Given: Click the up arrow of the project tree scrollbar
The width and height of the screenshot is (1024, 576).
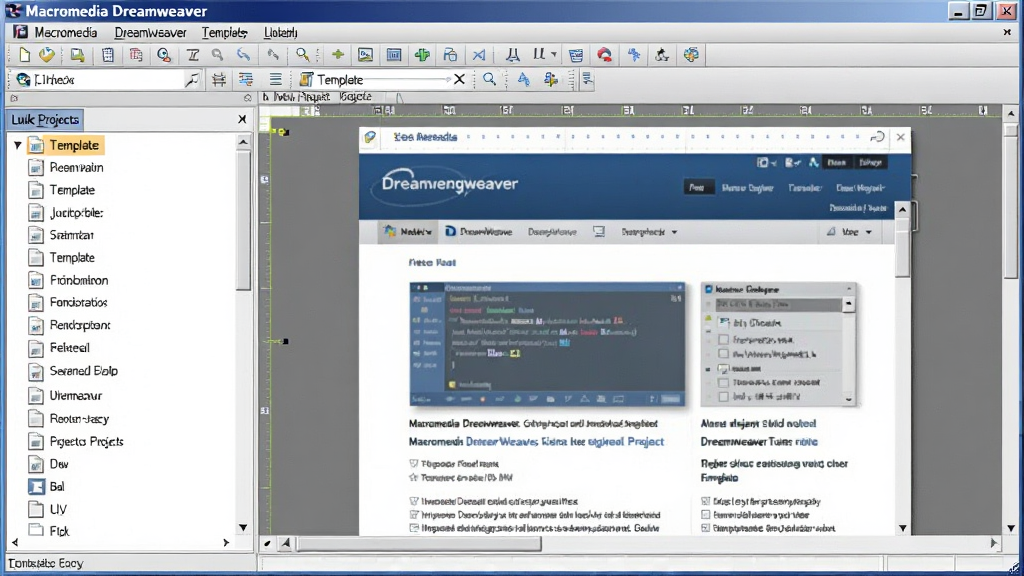Looking at the screenshot, I should [243, 142].
